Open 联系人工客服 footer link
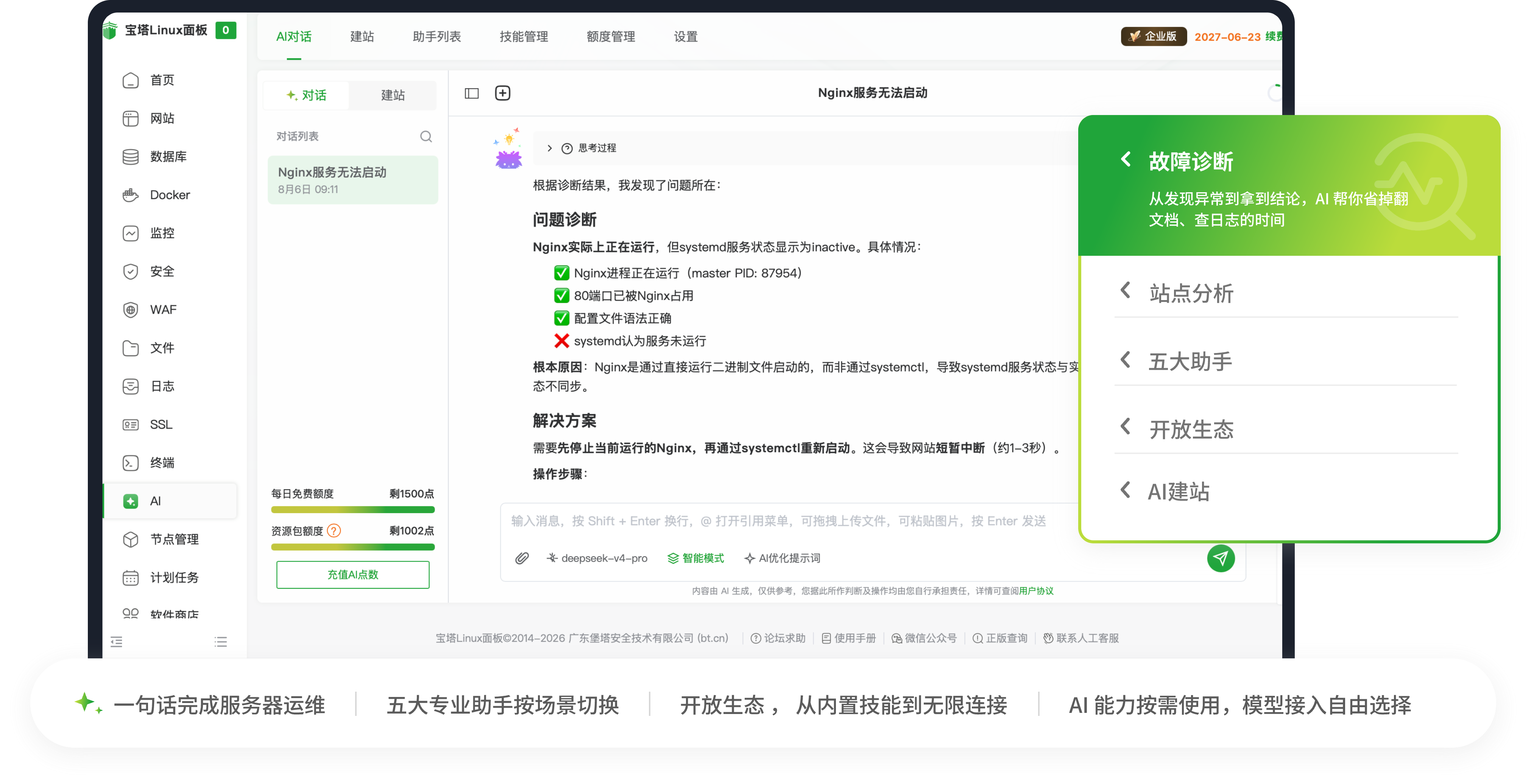1531x784 pixels. coord(1081,638)
